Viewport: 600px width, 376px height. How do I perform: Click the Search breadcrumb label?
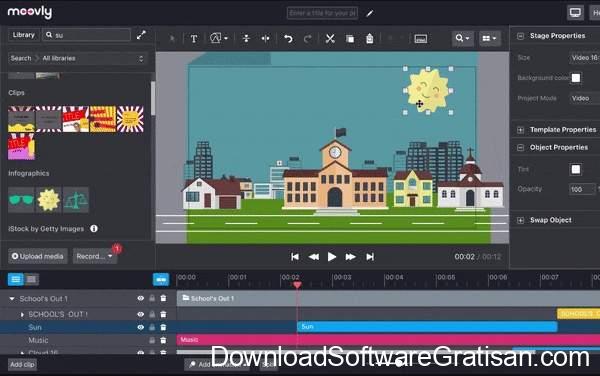tap(21, 59)
